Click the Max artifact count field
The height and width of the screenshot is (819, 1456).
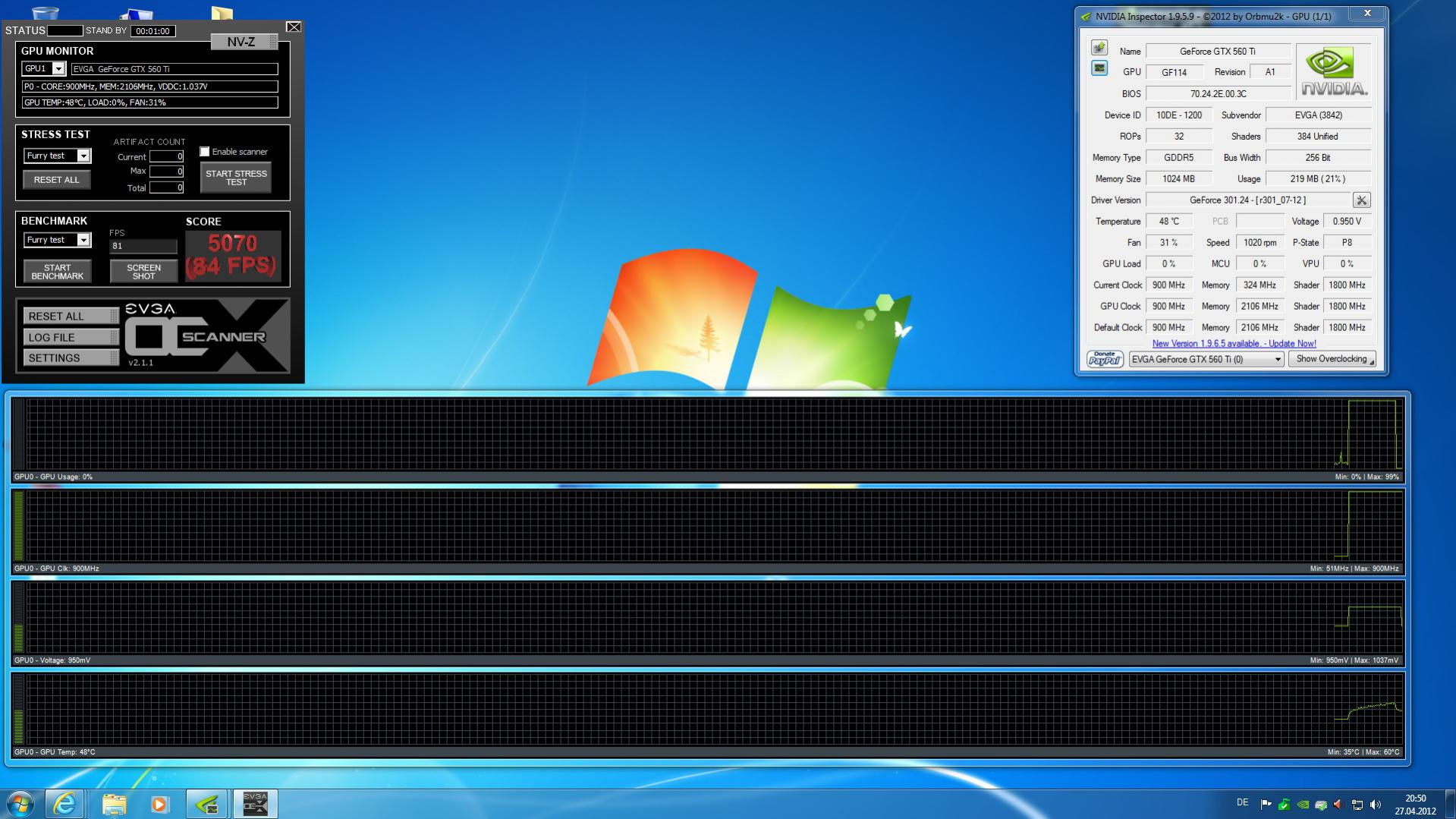(x=166, y=172)
